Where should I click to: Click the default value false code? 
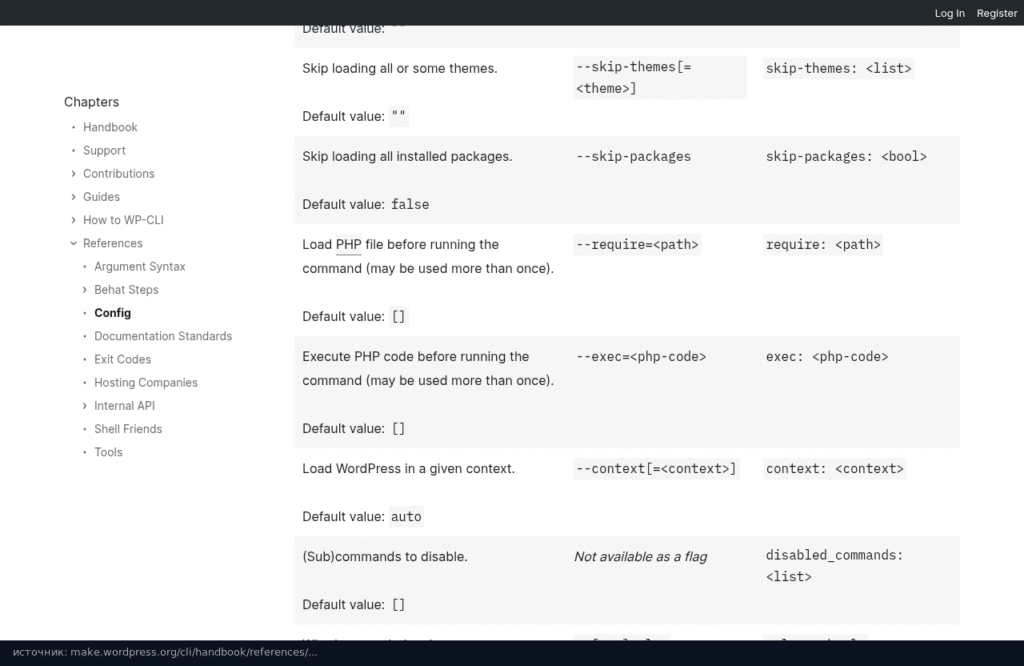tap(410, 204)
